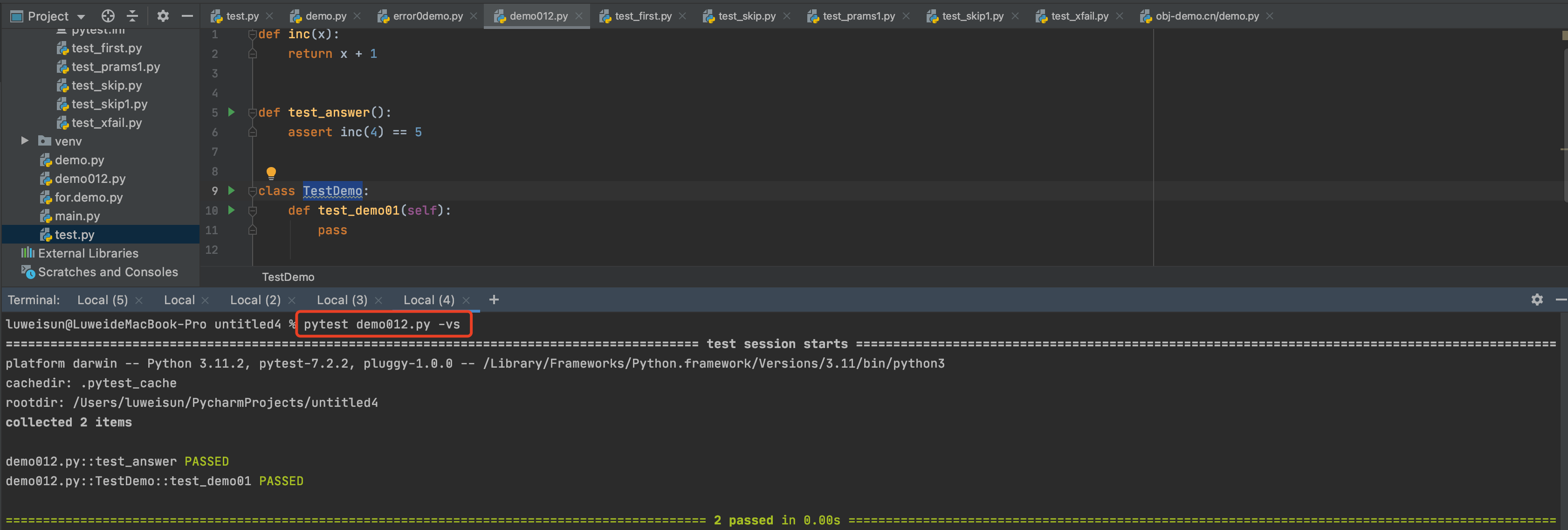Hide the Project panel with minus icon

click(x=187, y=16)
